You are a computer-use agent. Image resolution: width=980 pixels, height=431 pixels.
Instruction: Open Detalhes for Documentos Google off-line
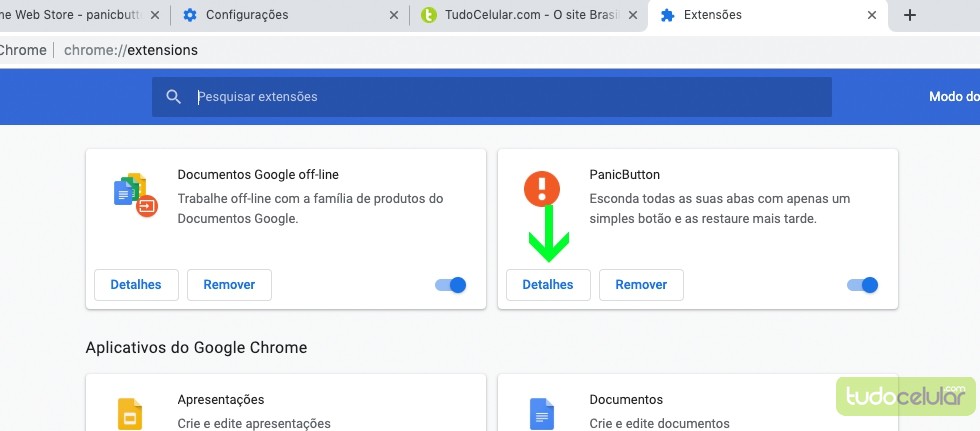[136, 285]
